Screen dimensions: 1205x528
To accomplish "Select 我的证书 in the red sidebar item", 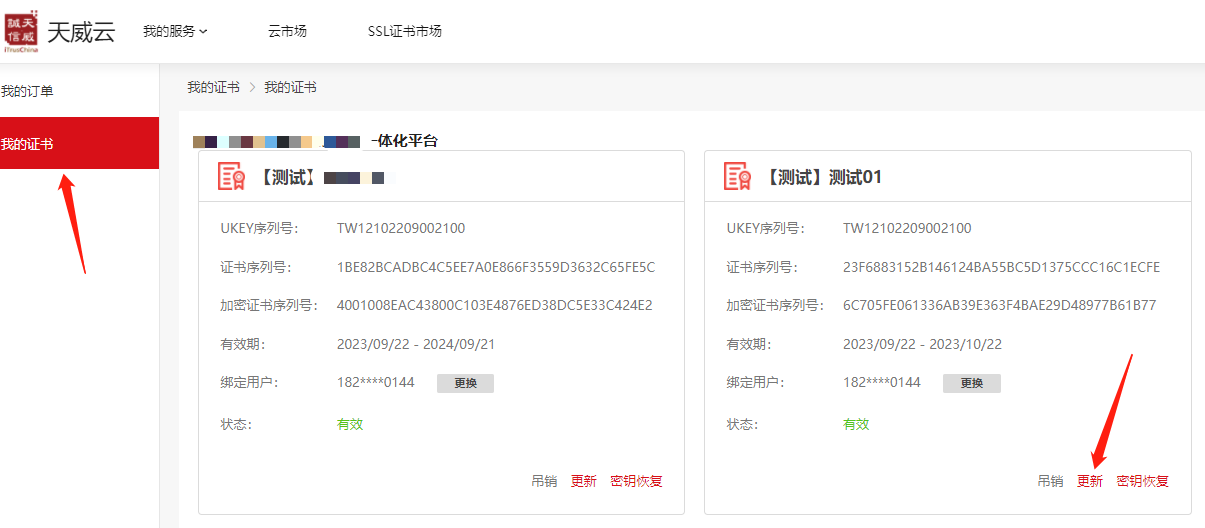I will tap(79, 143).
